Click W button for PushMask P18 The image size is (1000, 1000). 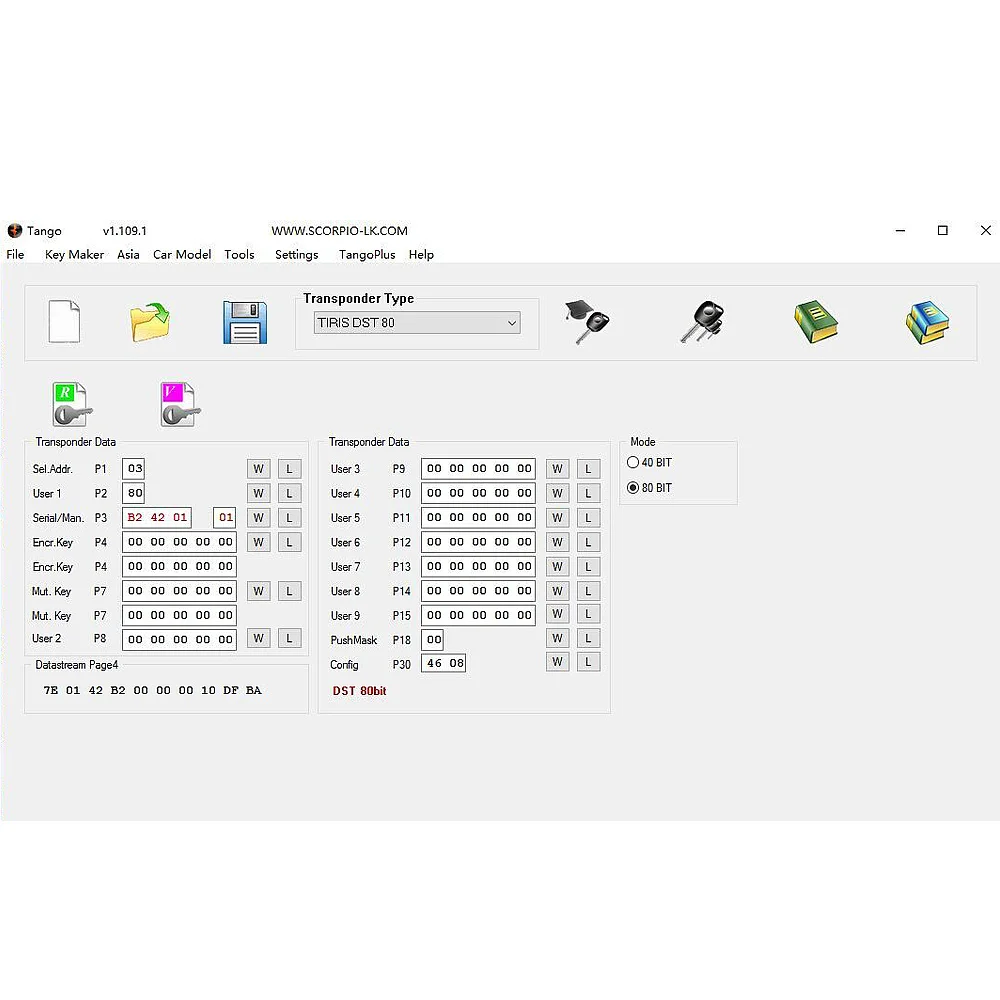[x=557, y=638]
